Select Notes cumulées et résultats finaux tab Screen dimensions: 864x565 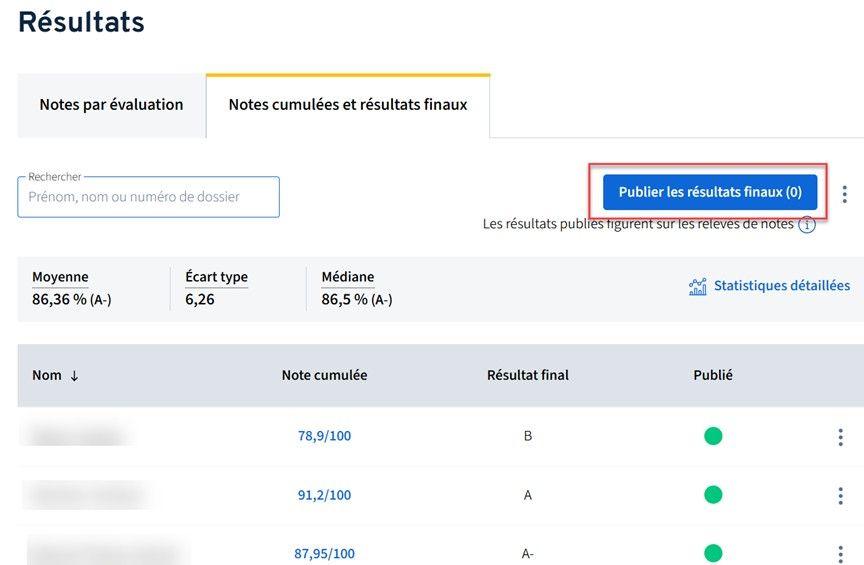[347, 105]
